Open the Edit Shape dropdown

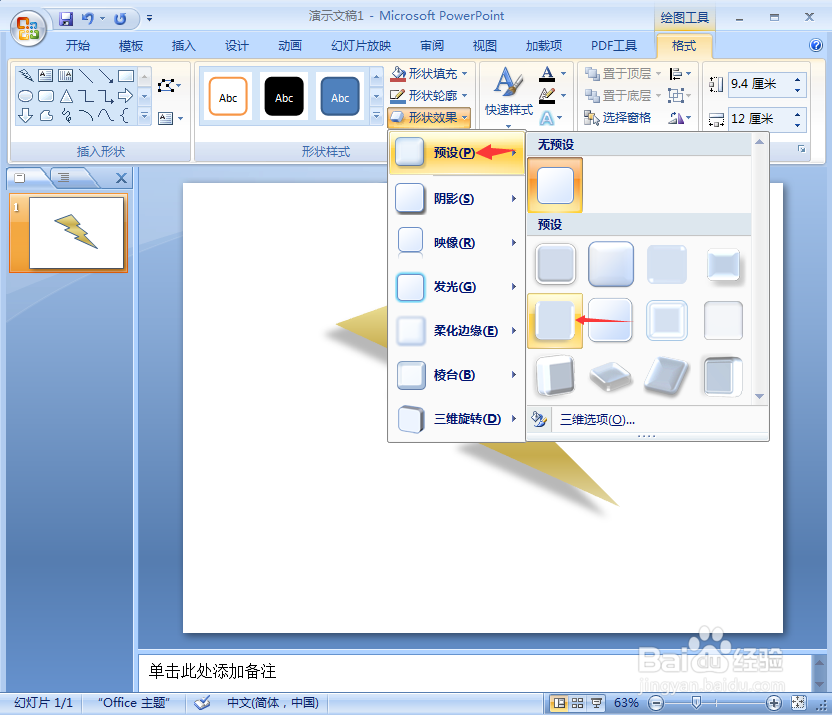click(169, 85)
